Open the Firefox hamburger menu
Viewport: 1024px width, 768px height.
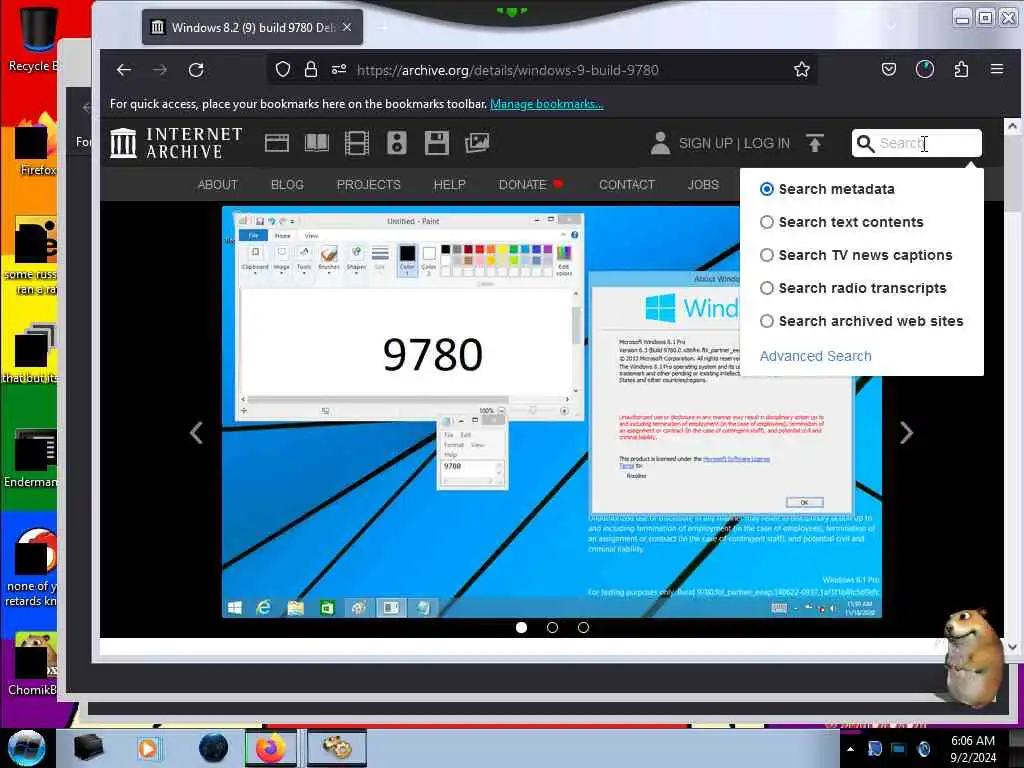click(x=997, y=69)
